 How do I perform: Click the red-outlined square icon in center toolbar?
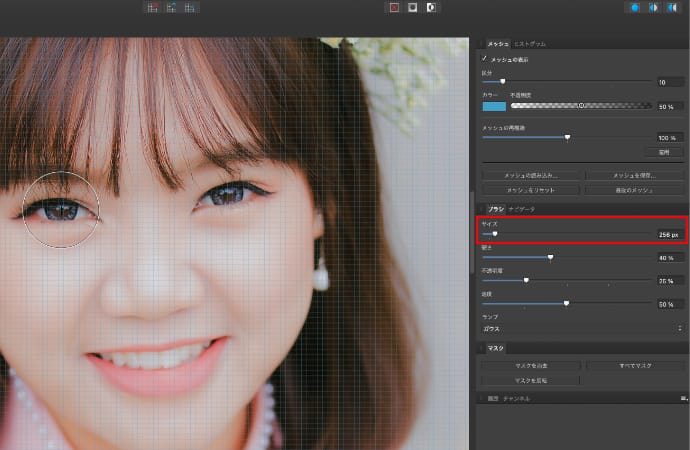tap(394, 7)
